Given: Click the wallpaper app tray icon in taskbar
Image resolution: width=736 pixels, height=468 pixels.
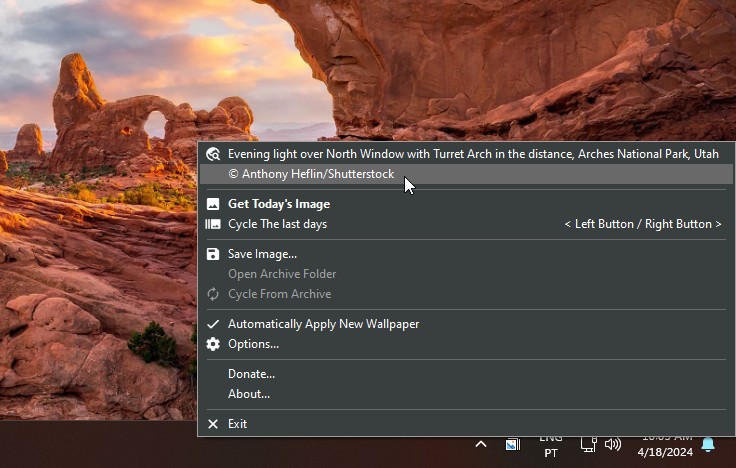Looking at the screenshot, I should (513, 444).
